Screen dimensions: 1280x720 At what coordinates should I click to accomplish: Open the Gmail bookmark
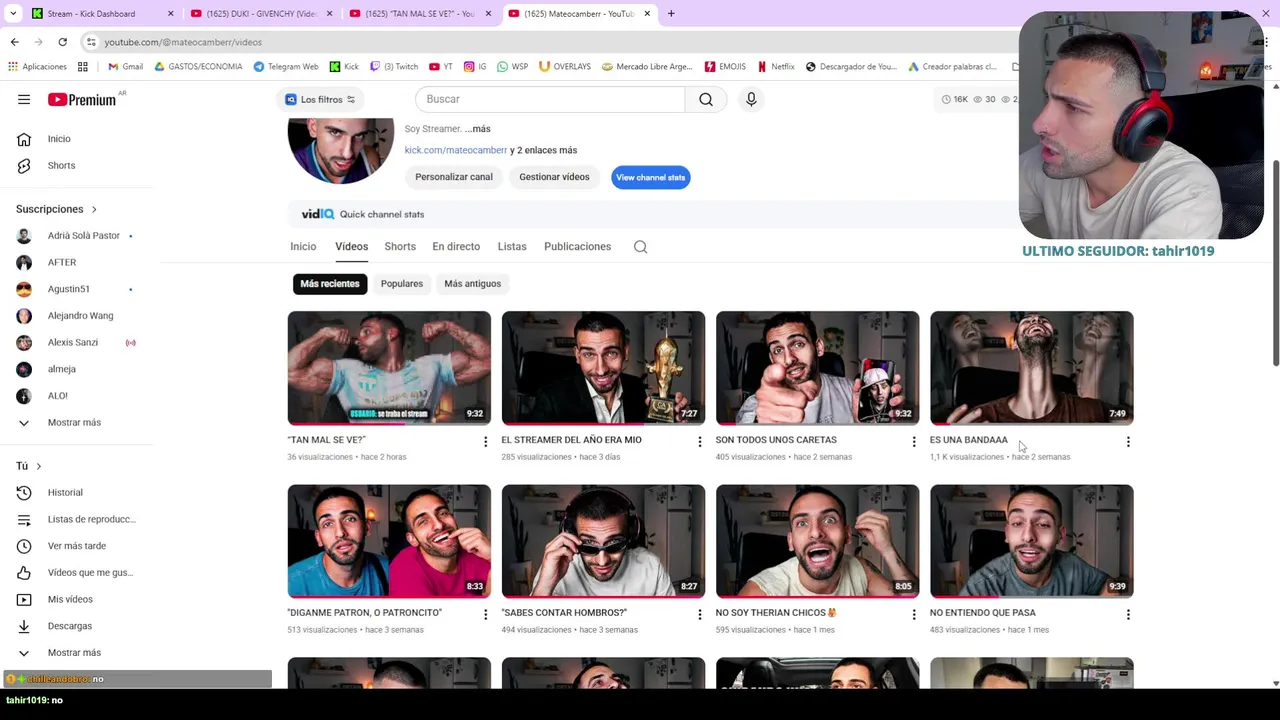coord(125,67)
